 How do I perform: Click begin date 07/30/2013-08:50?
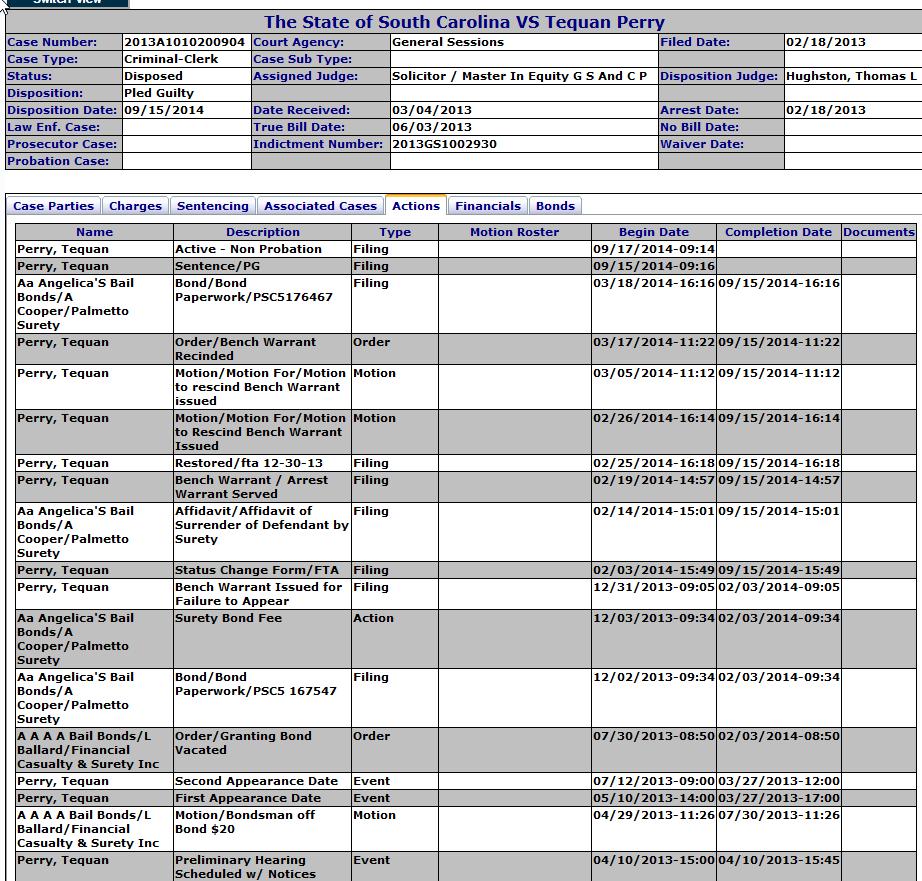pyautogui.click(x=654, y=736)
